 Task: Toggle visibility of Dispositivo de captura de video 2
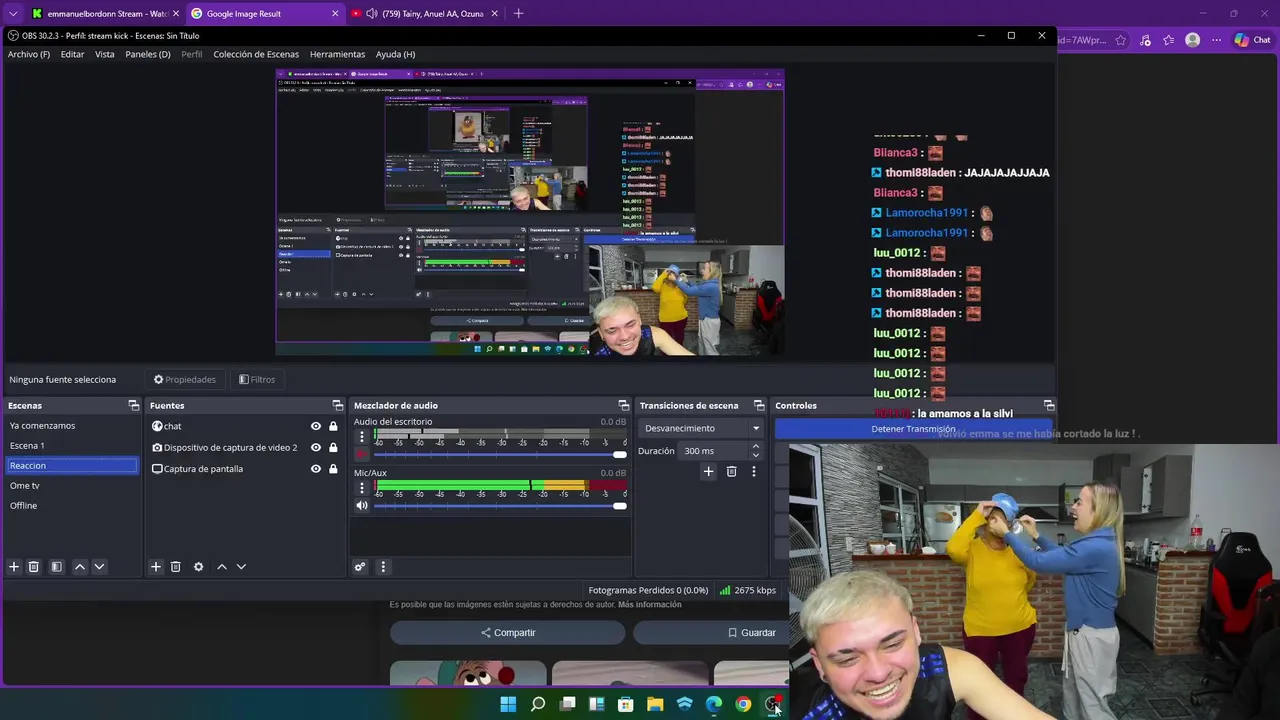[316, 447]
